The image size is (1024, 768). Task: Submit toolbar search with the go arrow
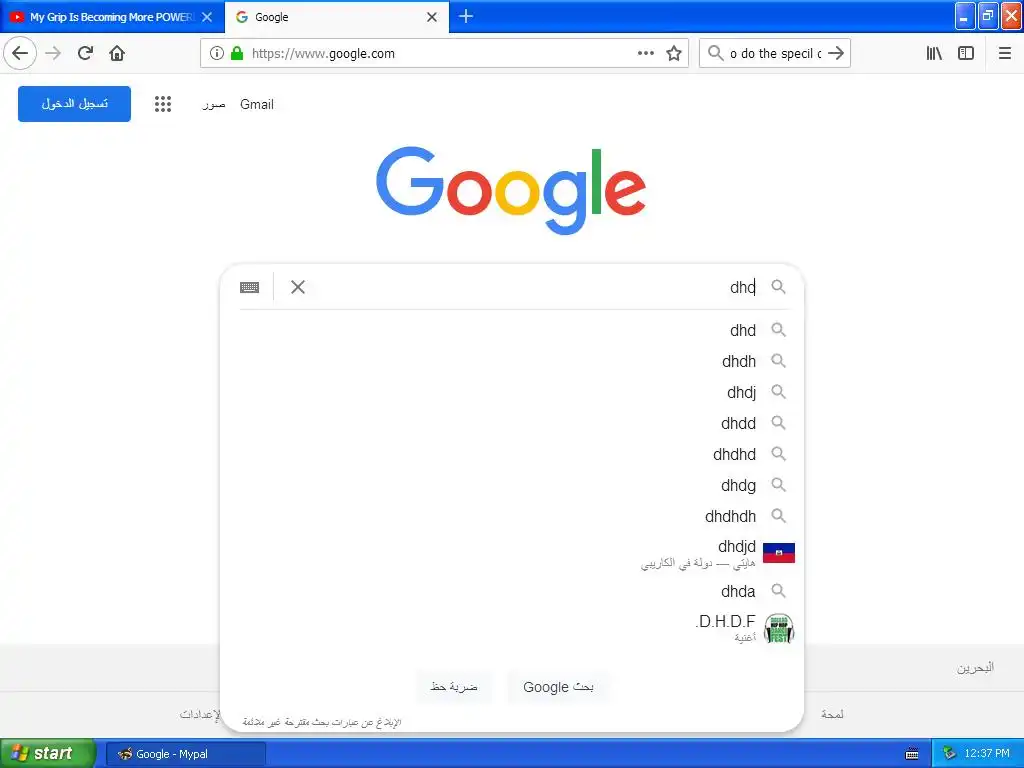pyautogui.click(x=836, y=53)
